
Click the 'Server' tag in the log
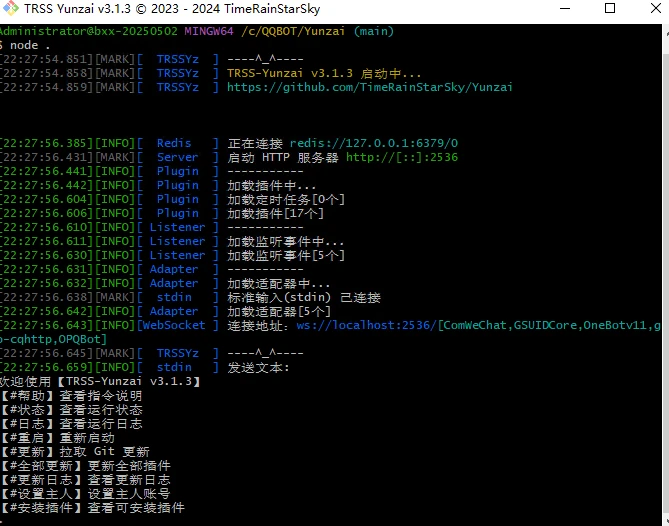pos(177,157)
